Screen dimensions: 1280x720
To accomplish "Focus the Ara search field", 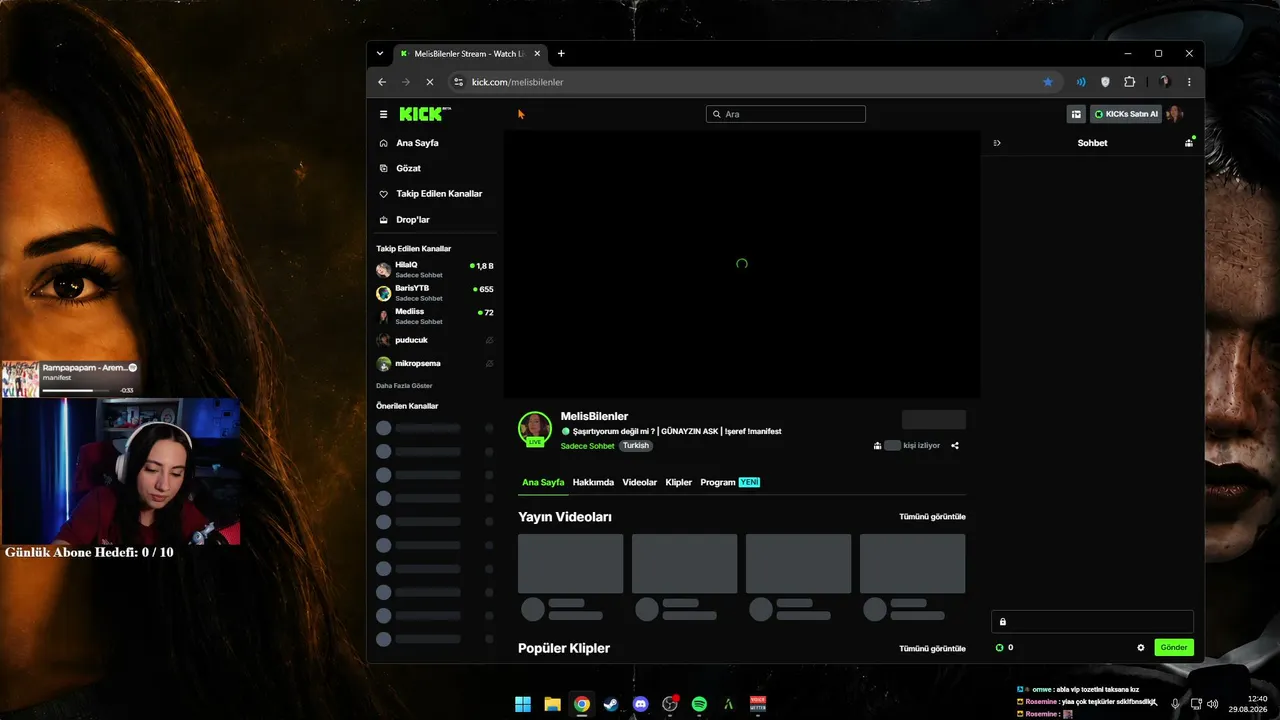I will (786, 114).
